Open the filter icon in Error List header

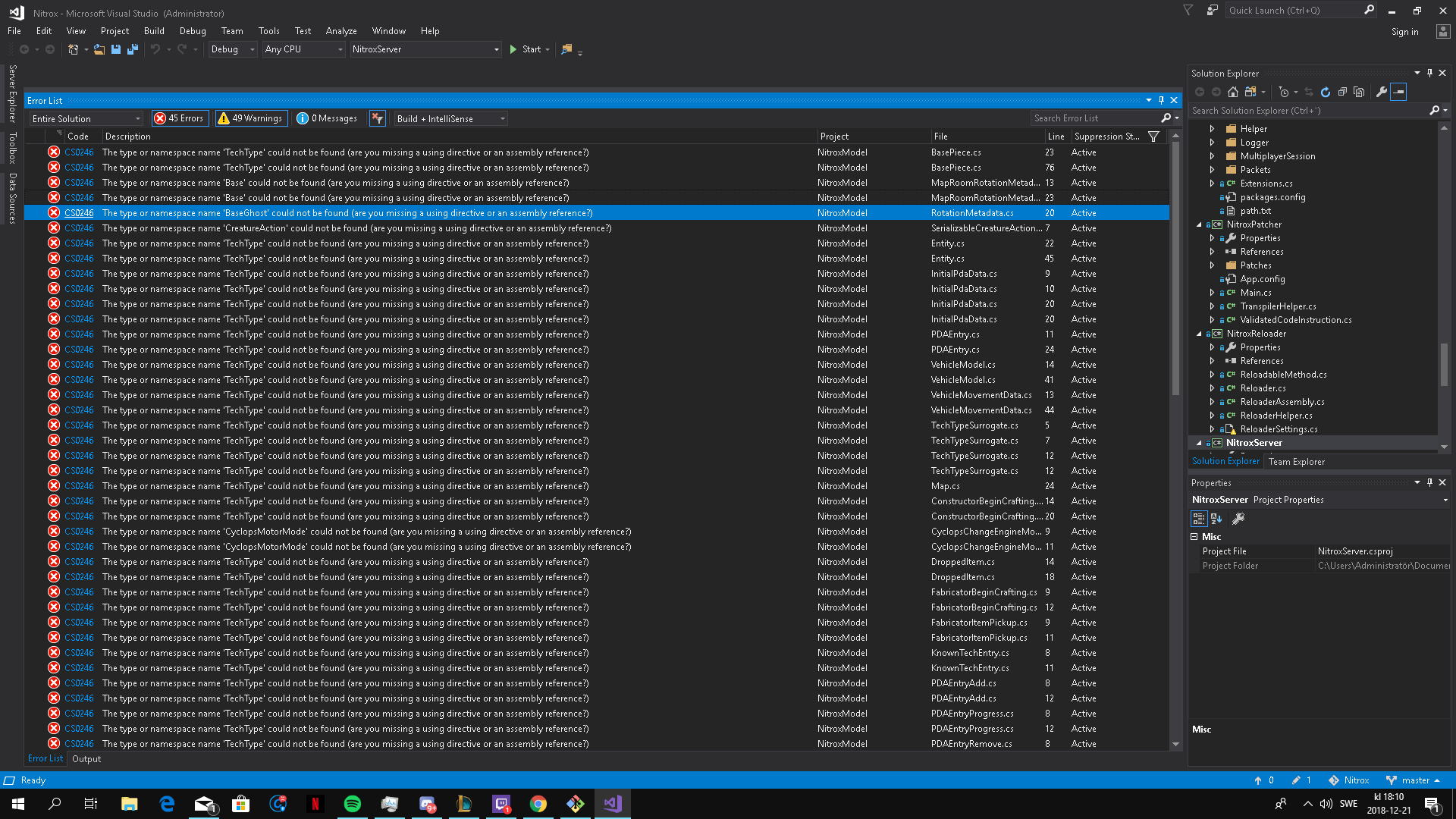[x=1153, y=136]
